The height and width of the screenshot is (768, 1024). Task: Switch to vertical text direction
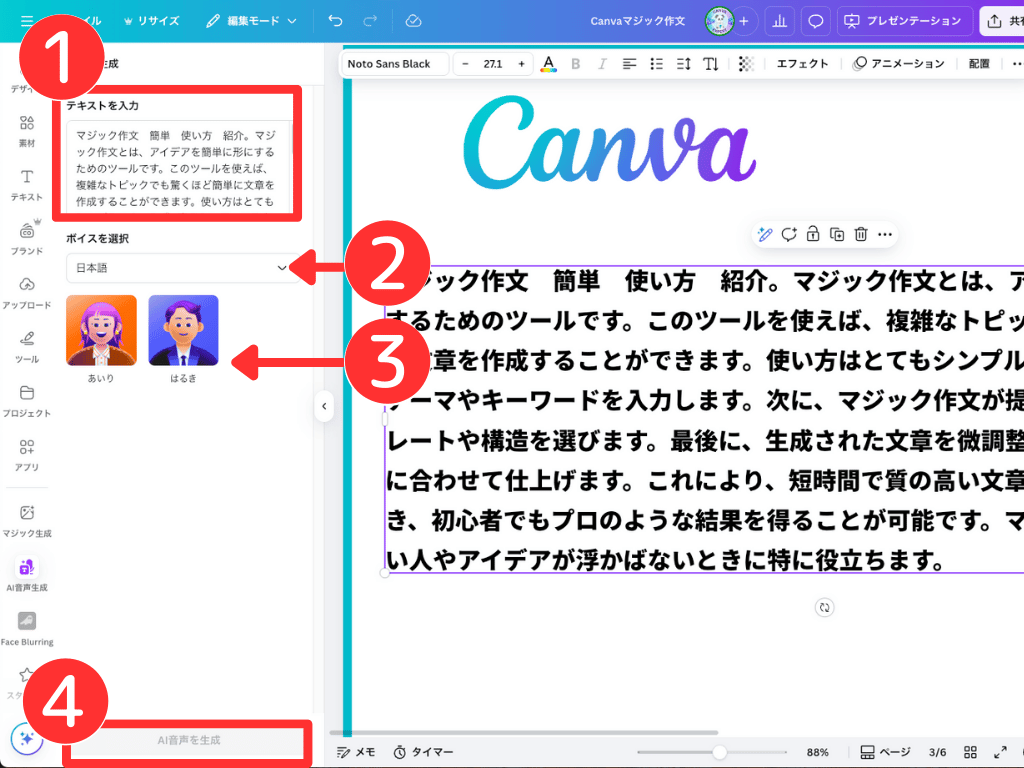pyautogui.click(x=711, y=63)
